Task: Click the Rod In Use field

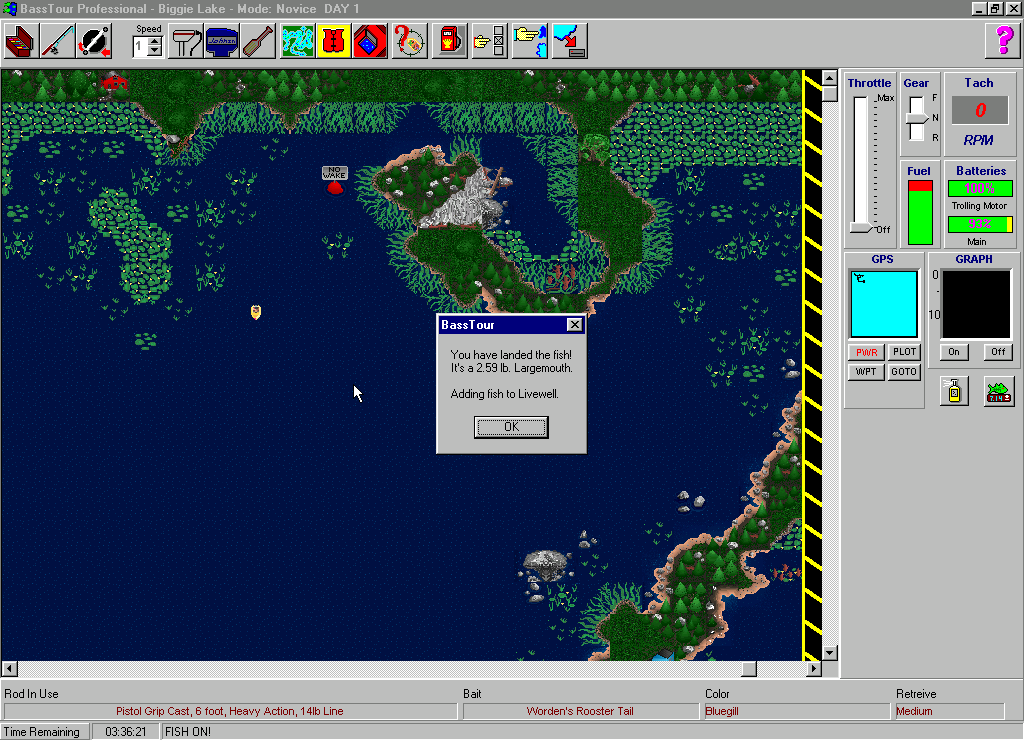Action: point(230,711)
